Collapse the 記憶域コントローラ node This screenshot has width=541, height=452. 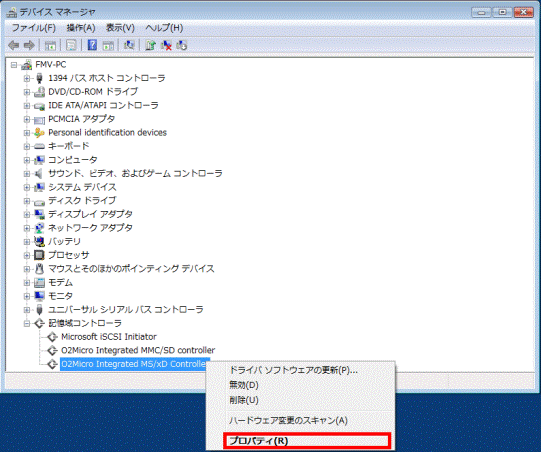pyautogui.click(x=27, y=323)
